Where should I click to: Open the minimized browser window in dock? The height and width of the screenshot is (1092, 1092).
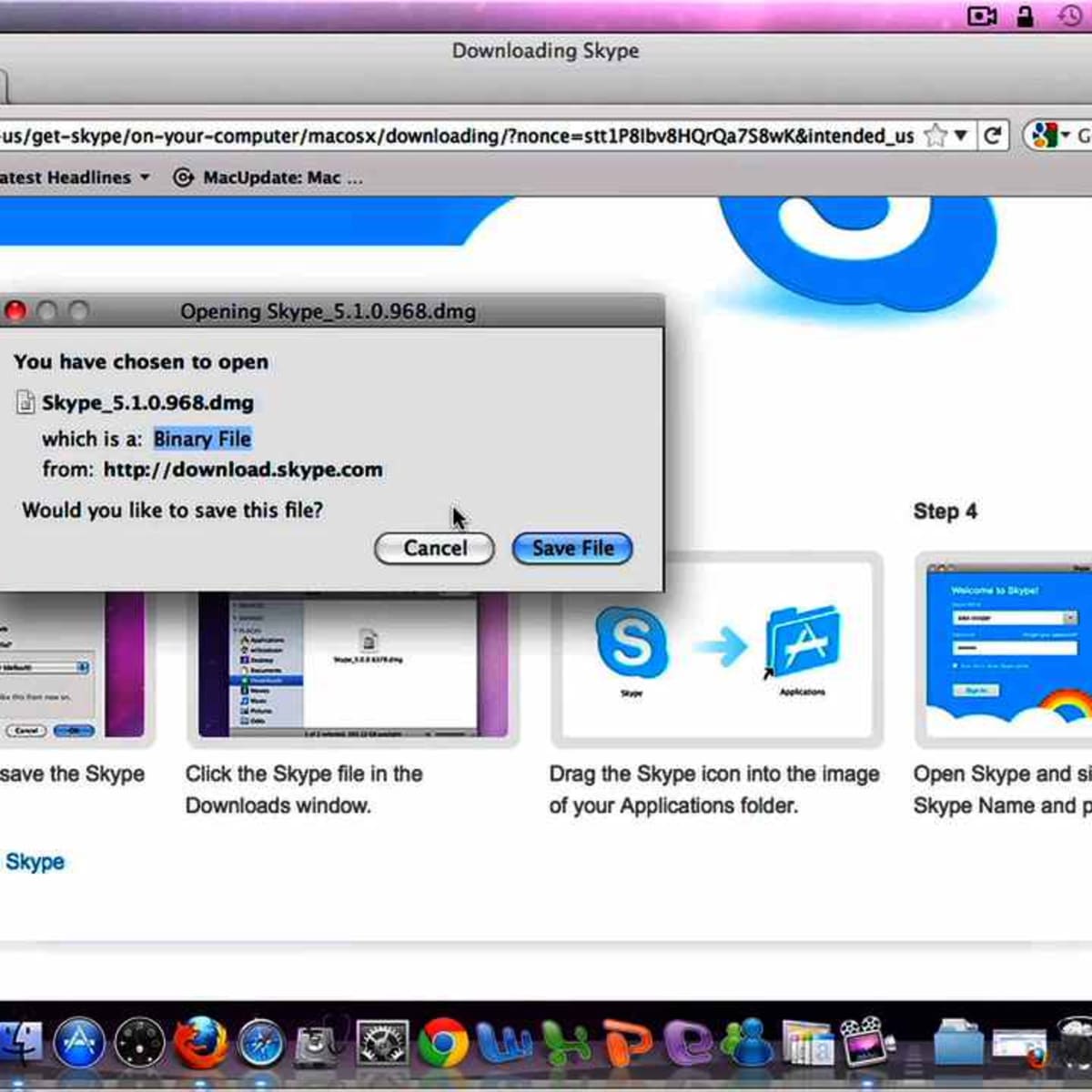pyautogui.click(x=1021, y=1046)
